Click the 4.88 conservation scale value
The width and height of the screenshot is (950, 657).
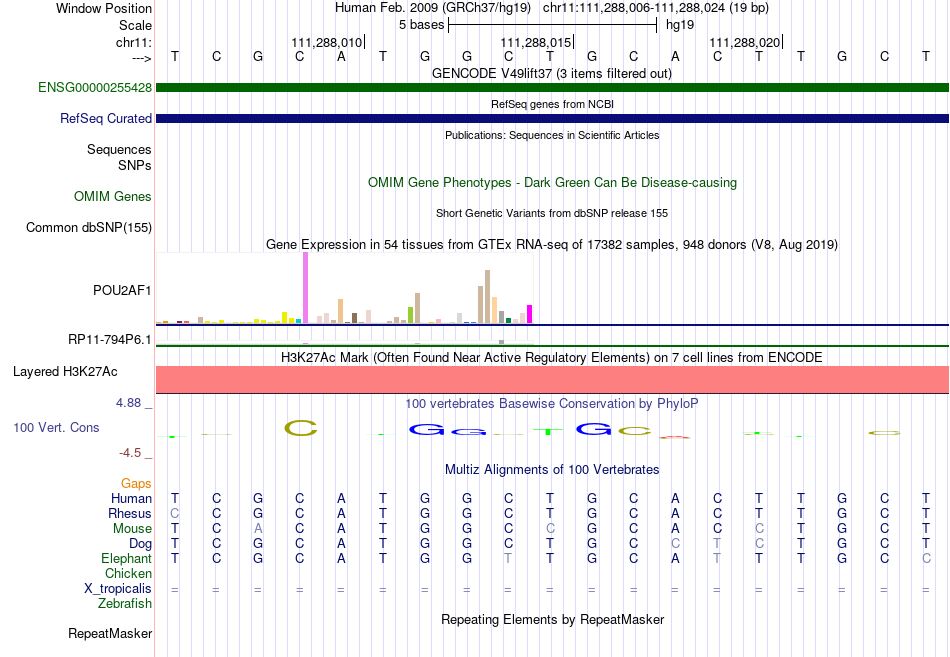(x=128, y=402)
